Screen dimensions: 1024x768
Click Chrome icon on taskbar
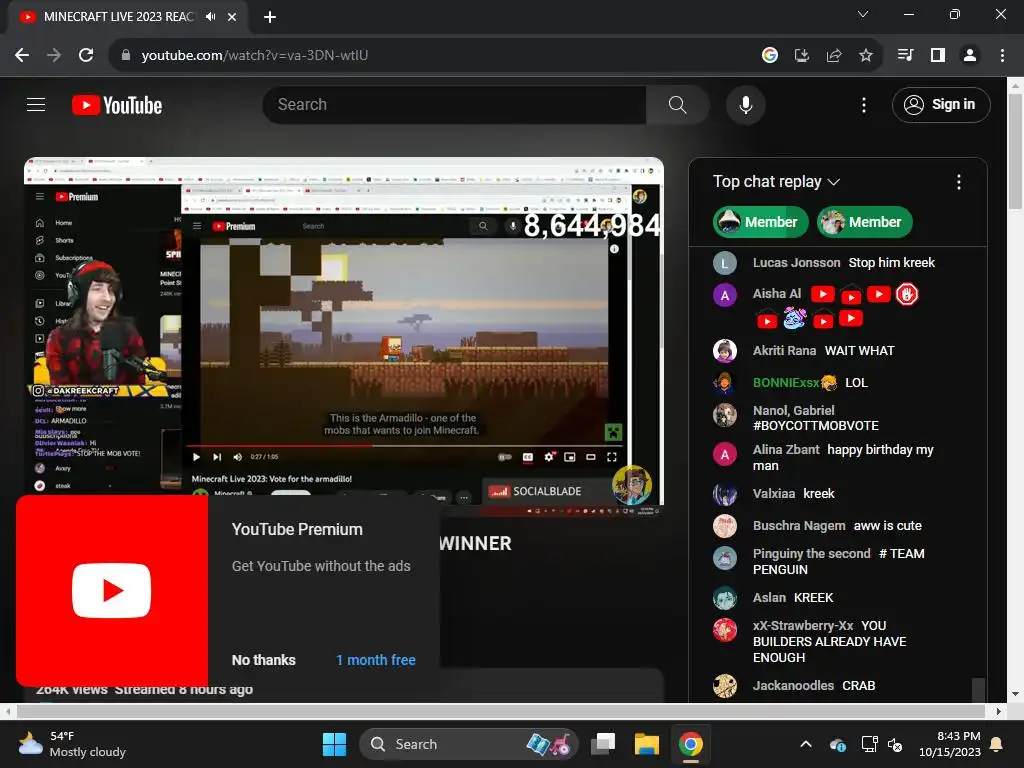click(x=690, y=744)
